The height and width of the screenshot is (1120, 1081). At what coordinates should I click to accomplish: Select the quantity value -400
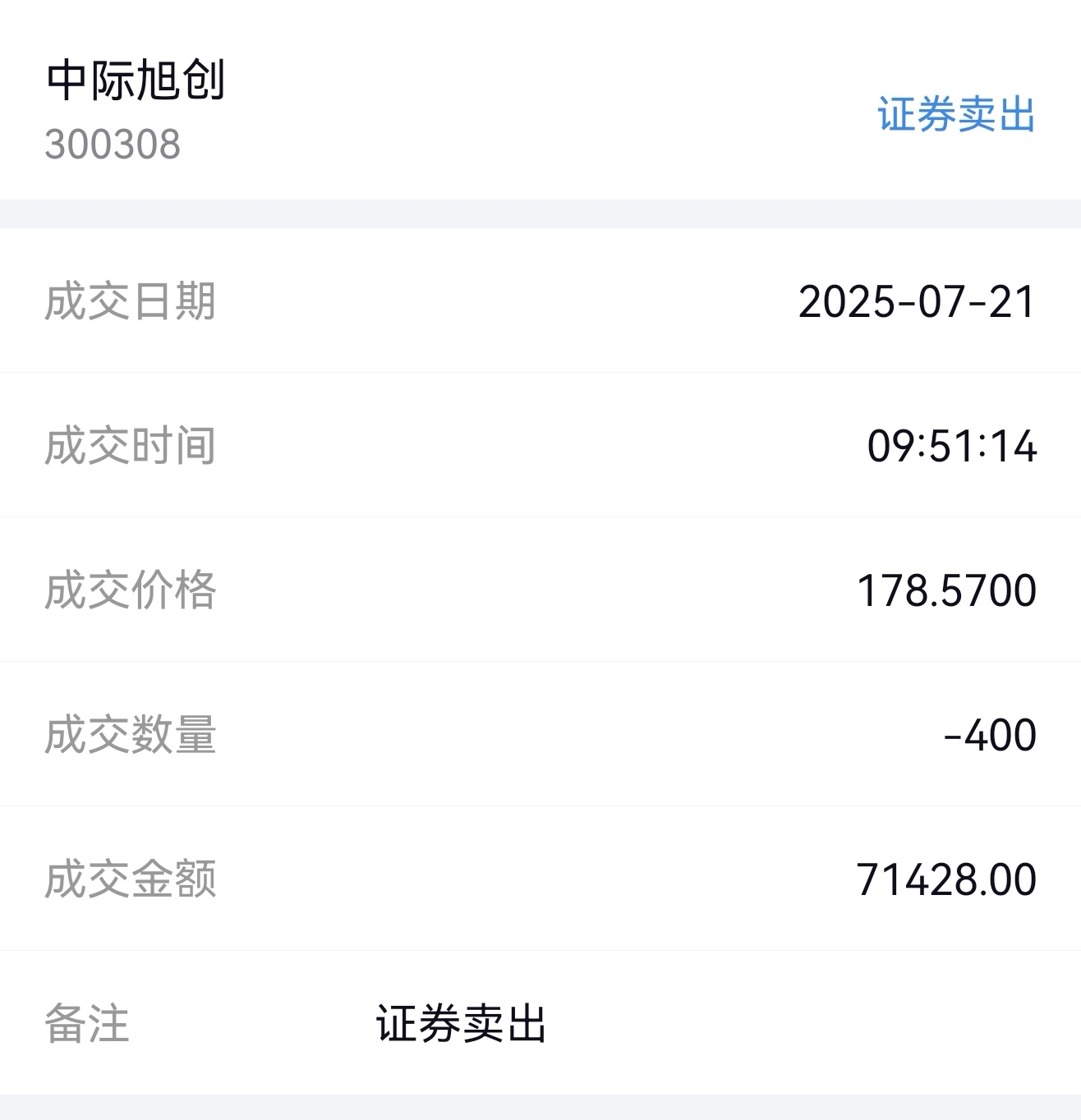[990, 735]
